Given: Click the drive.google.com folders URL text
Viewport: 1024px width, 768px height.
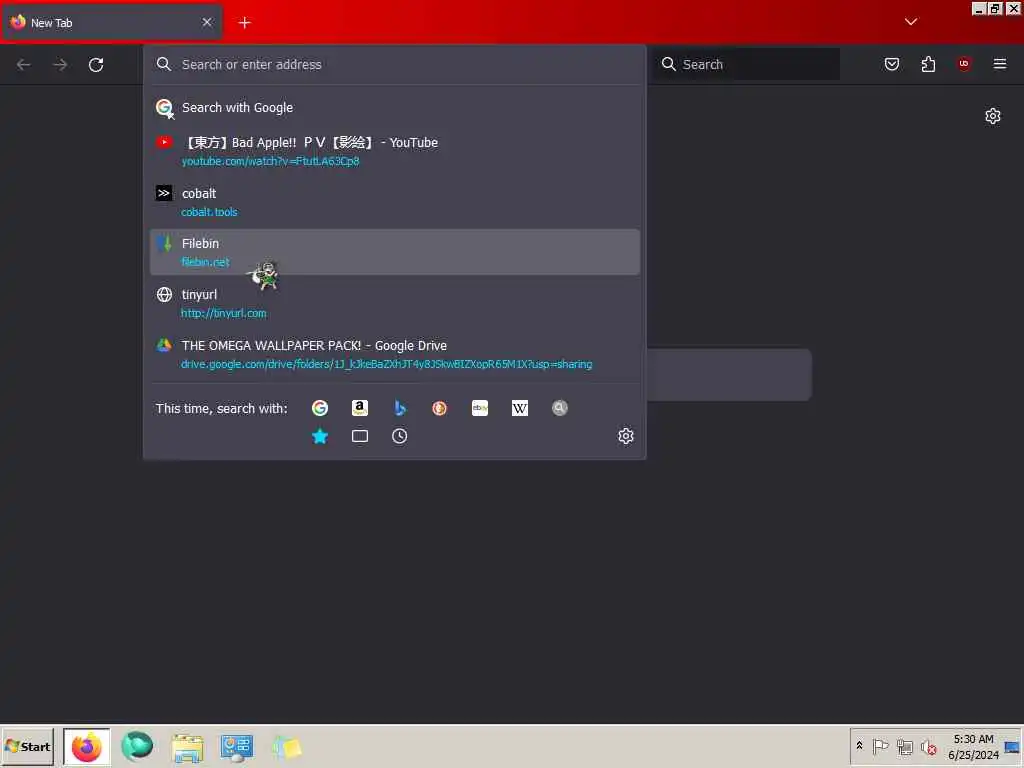Looking at the screenshot, I should click(x=387, y=364).
